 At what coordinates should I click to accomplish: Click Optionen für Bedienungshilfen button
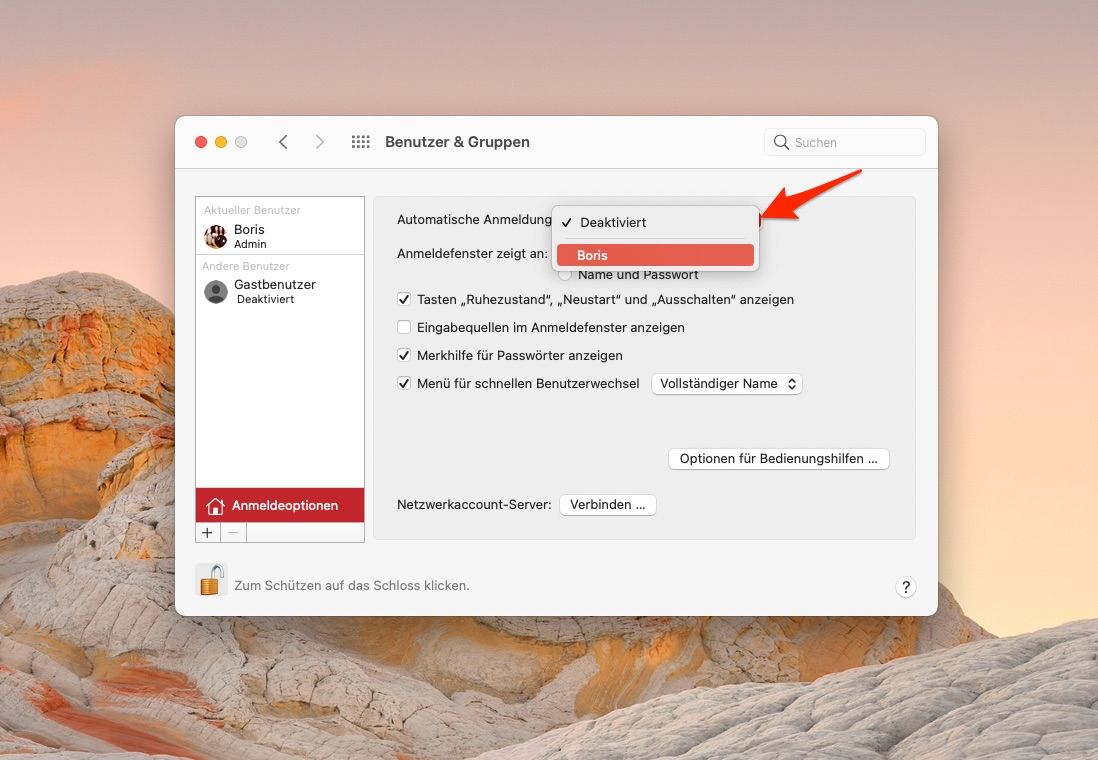778,459
